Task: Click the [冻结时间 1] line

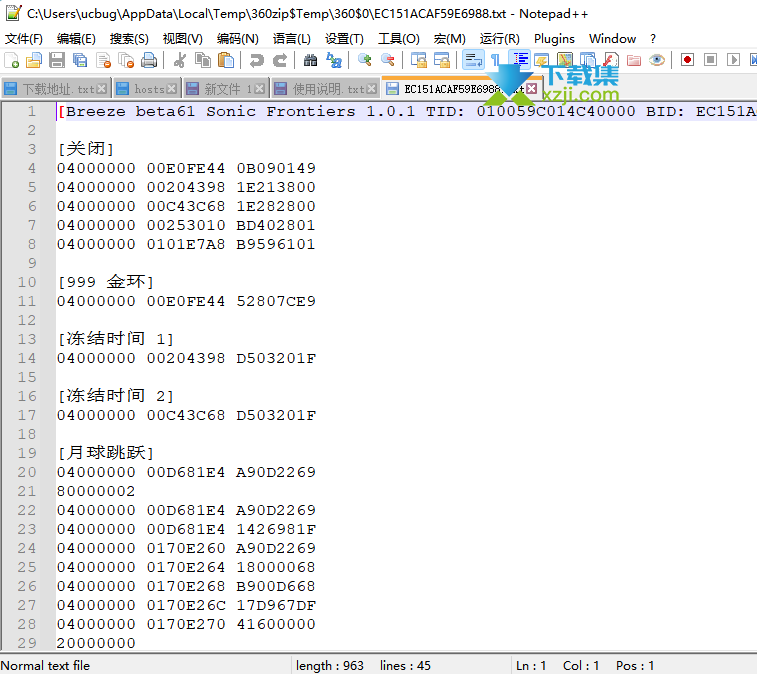Action: pos(115,339)
